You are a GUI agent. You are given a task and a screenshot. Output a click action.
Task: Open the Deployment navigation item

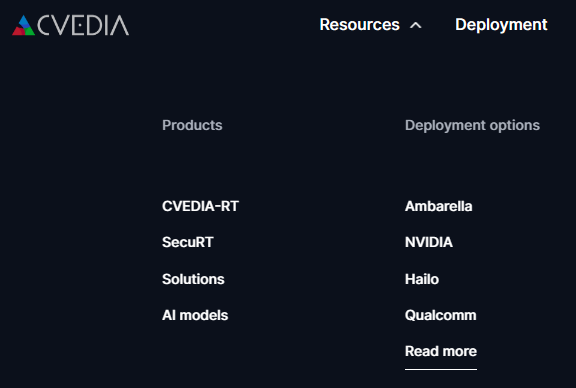[501, 25]
